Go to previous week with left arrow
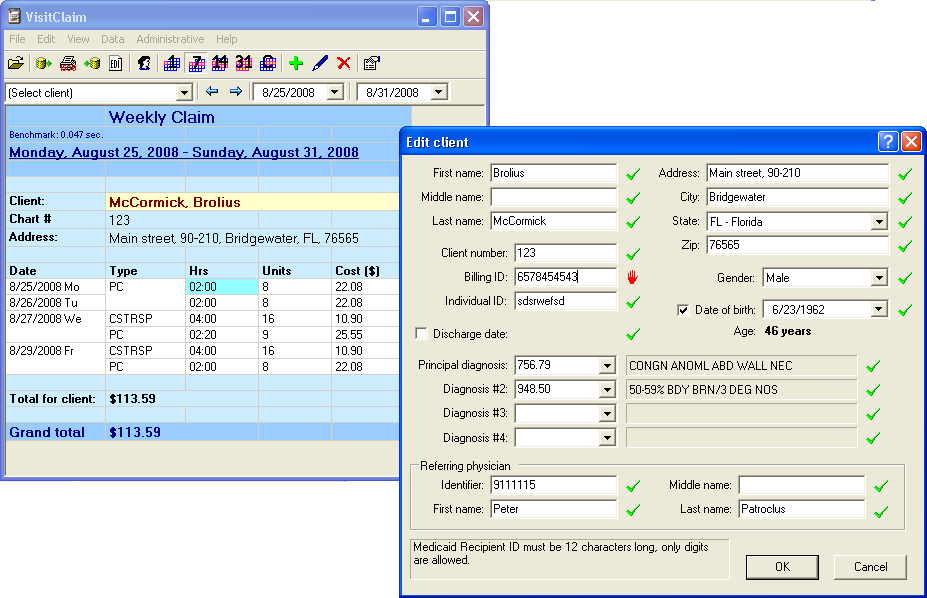Image resolution: width=927 pixels, height=598 pixels. 212,92
